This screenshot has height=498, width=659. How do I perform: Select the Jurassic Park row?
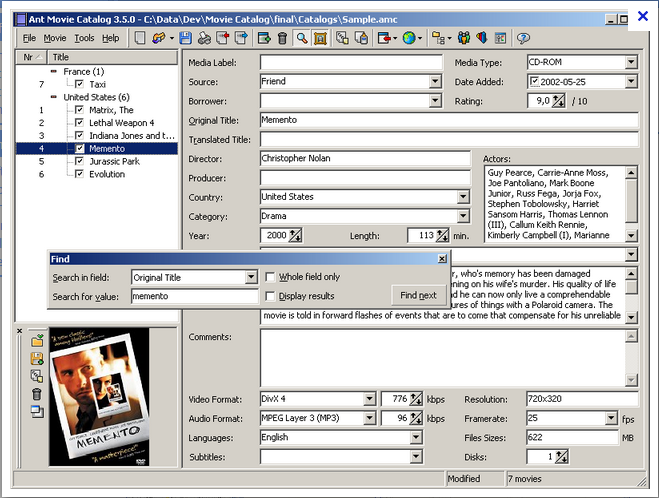pos(97,161)
